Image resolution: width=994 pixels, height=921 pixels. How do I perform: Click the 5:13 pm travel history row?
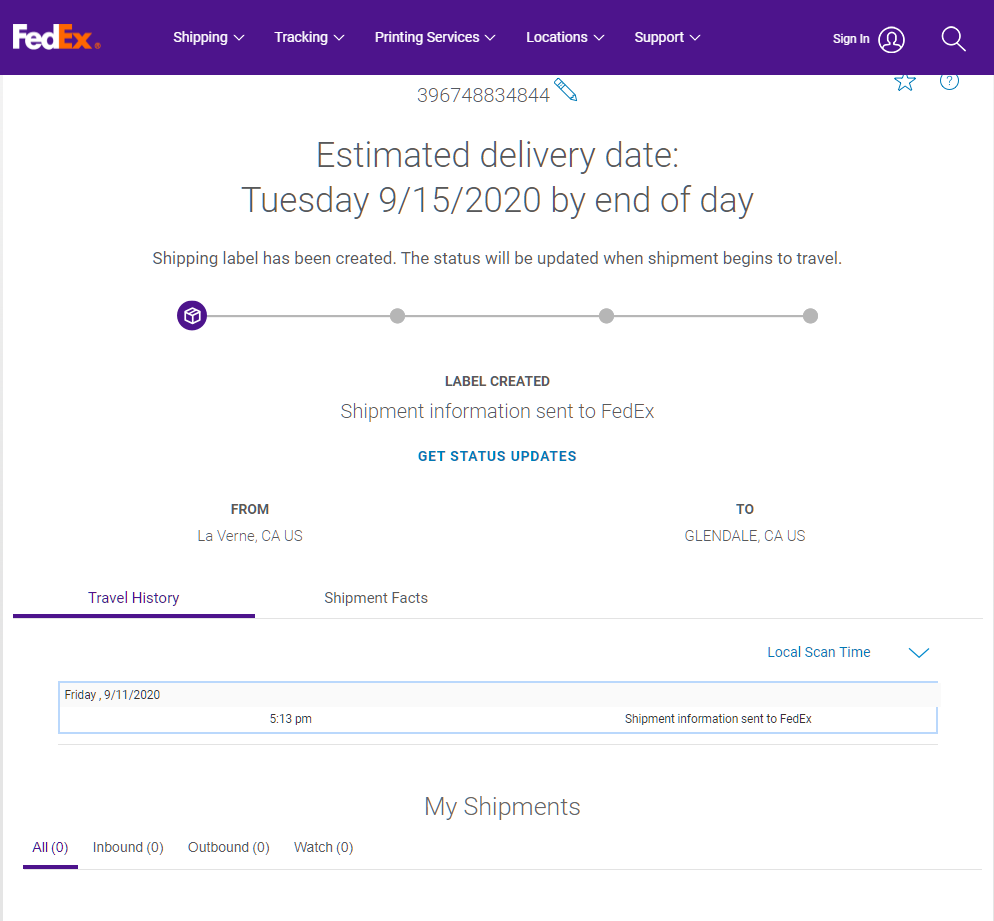[498, 719]
